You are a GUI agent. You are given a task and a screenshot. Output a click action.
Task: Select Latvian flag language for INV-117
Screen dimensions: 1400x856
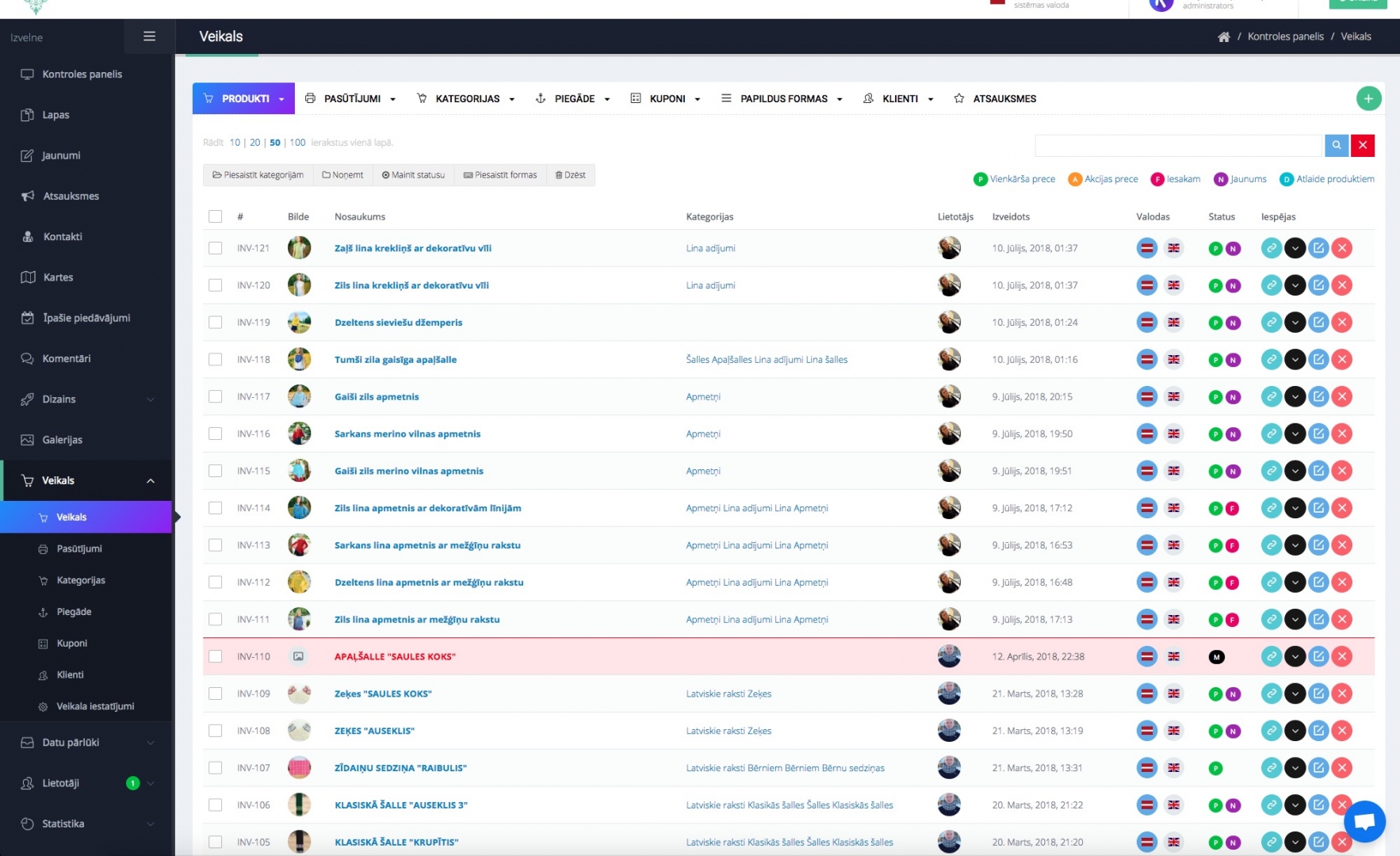(1147, 396)
